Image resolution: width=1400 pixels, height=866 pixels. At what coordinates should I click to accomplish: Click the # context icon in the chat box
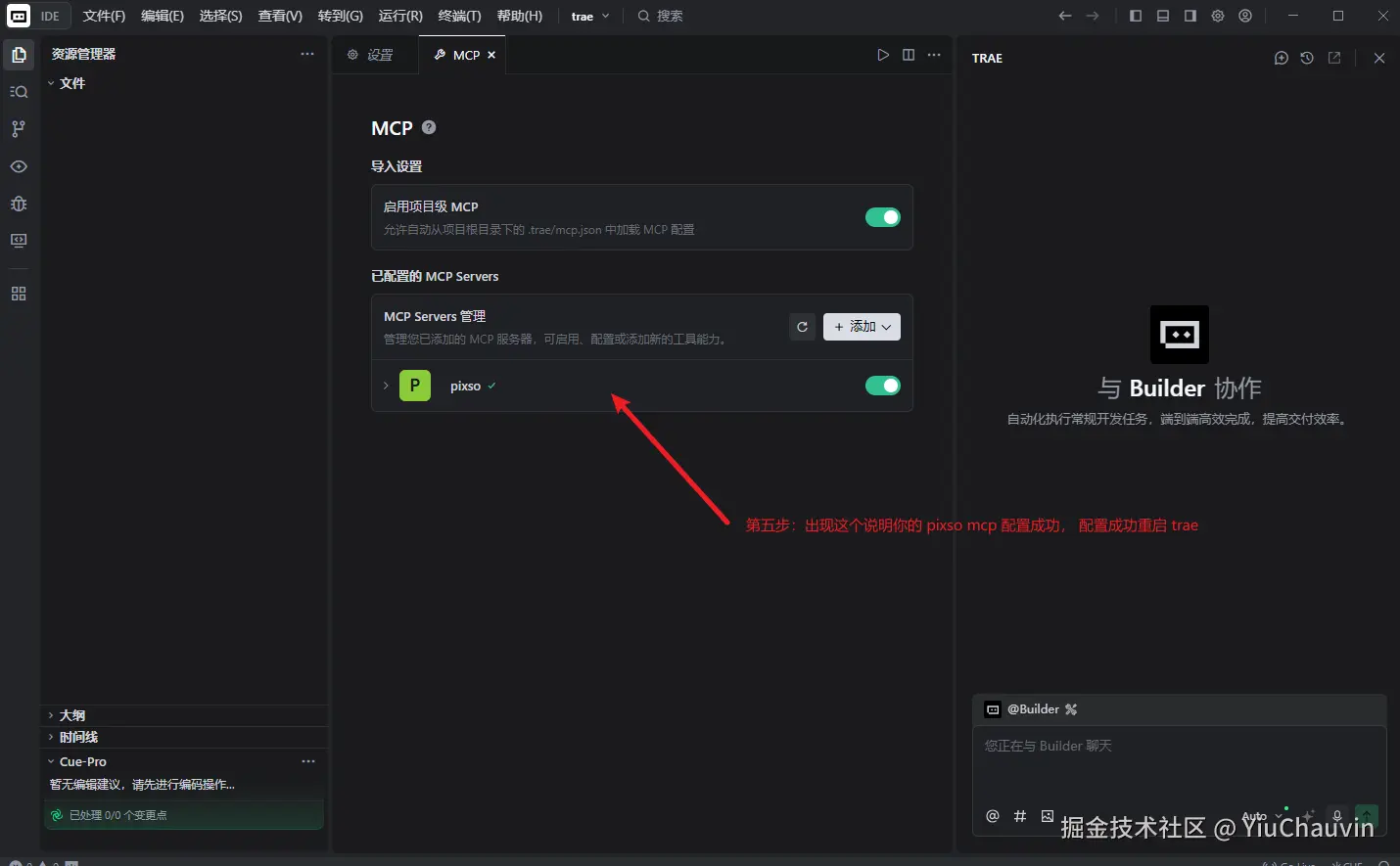tap(1020, 816)
